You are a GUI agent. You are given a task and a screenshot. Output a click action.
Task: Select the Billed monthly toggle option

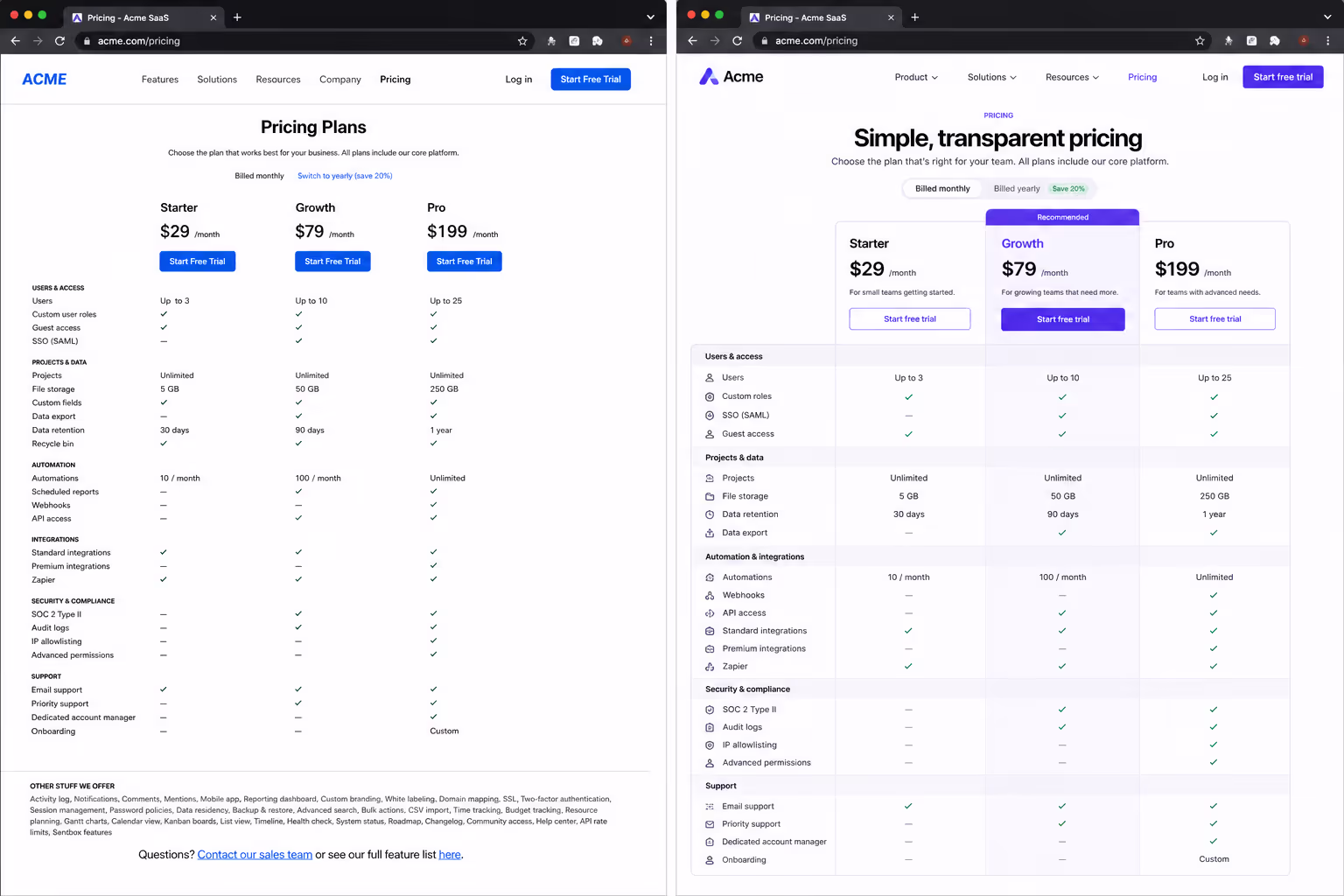942,188
